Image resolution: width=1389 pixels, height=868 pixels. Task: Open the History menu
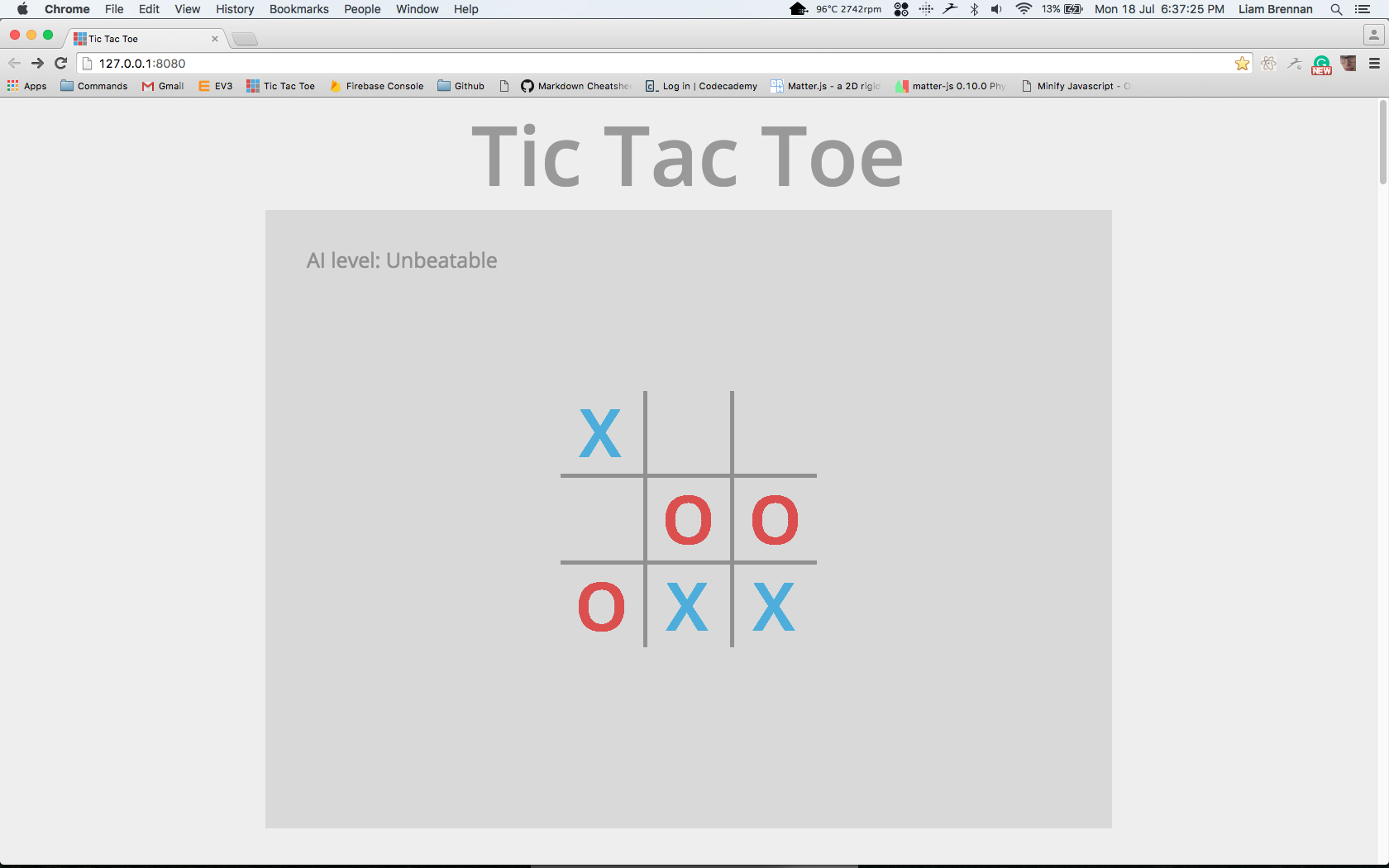235,9
